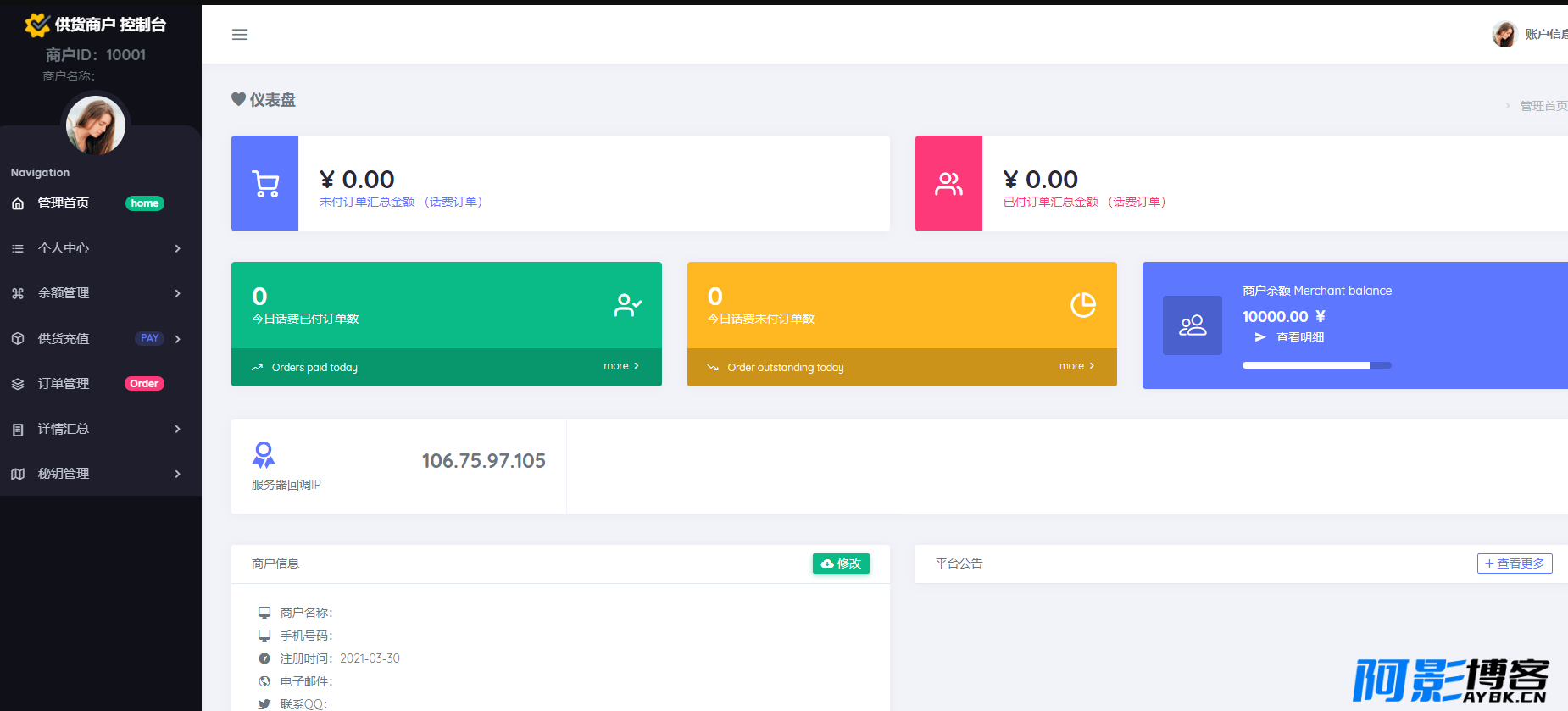Click the box icon beside 供货充值

[18, 339]
